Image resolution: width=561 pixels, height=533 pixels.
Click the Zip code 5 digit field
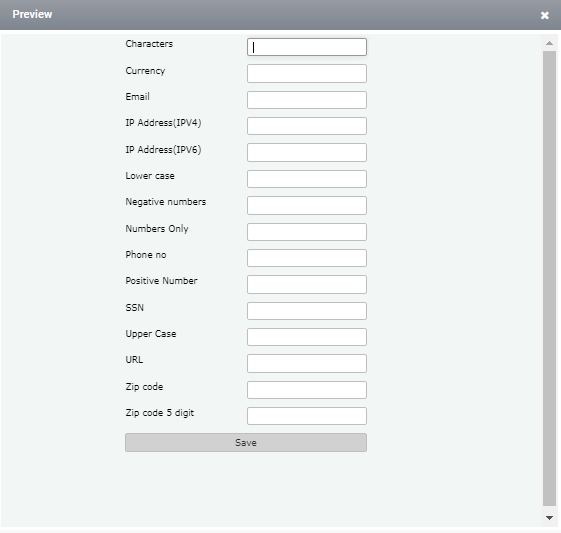(x=307, y=416)
